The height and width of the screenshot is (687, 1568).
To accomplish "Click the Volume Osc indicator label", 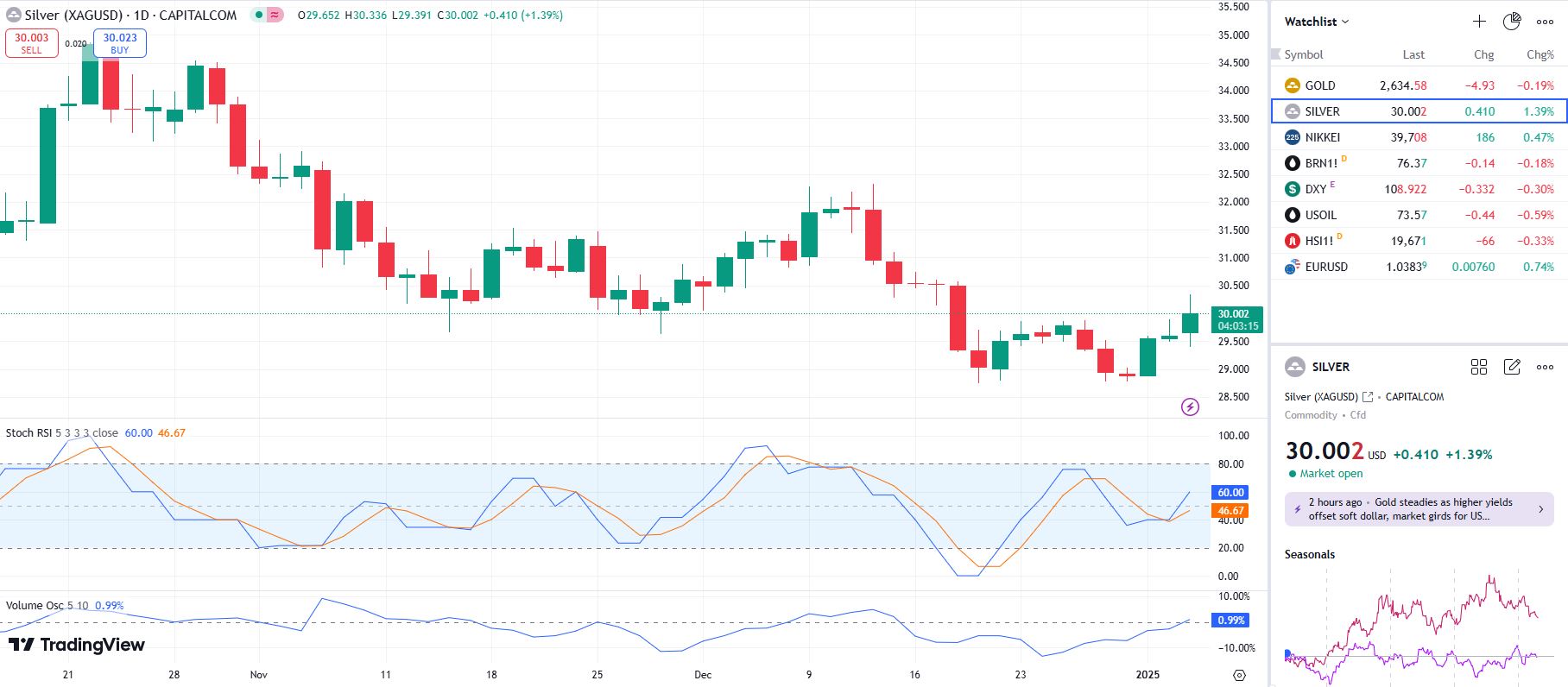I will [x=47, y=606].
